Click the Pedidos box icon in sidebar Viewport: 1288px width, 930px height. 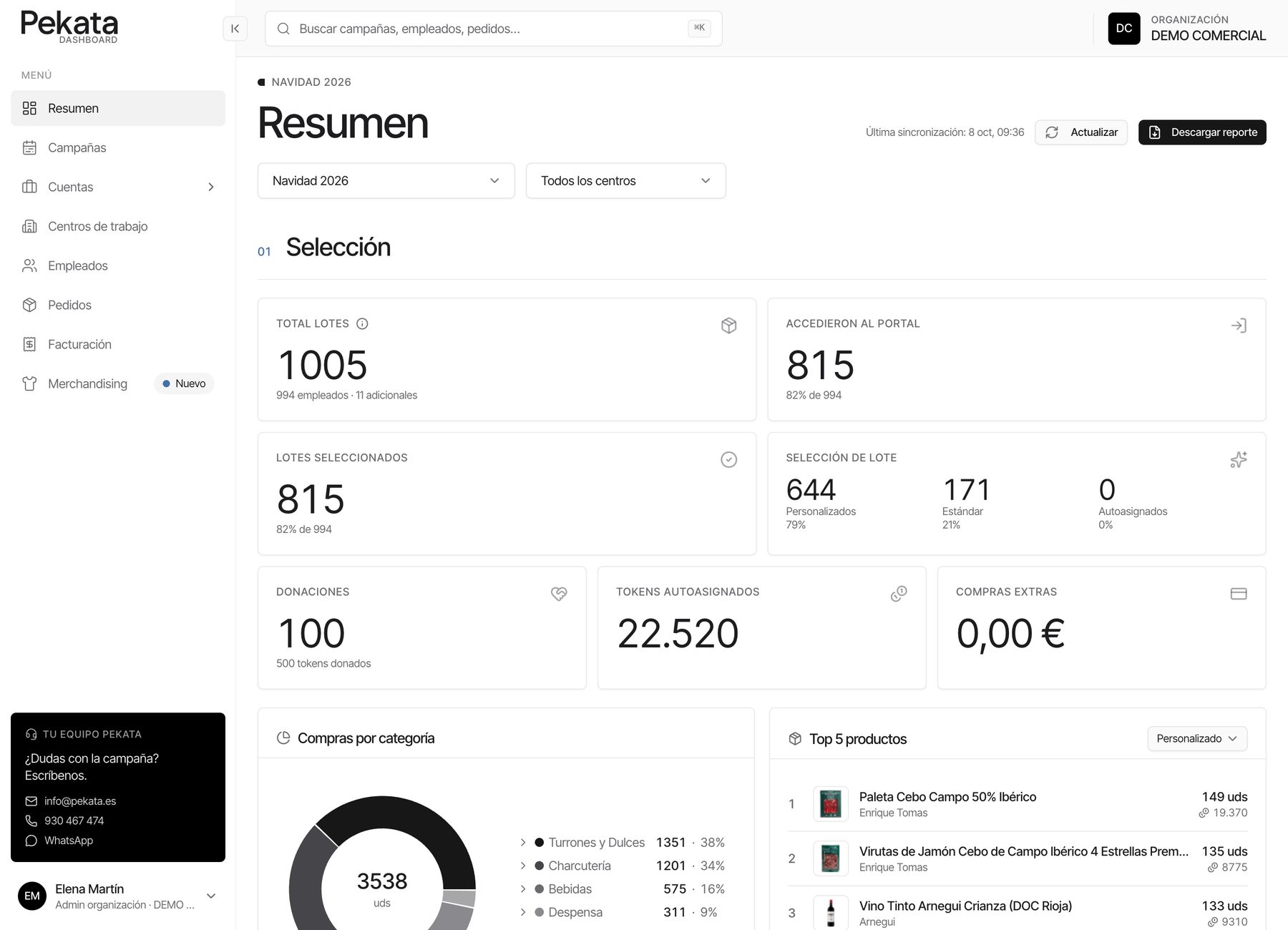point(29,305)
